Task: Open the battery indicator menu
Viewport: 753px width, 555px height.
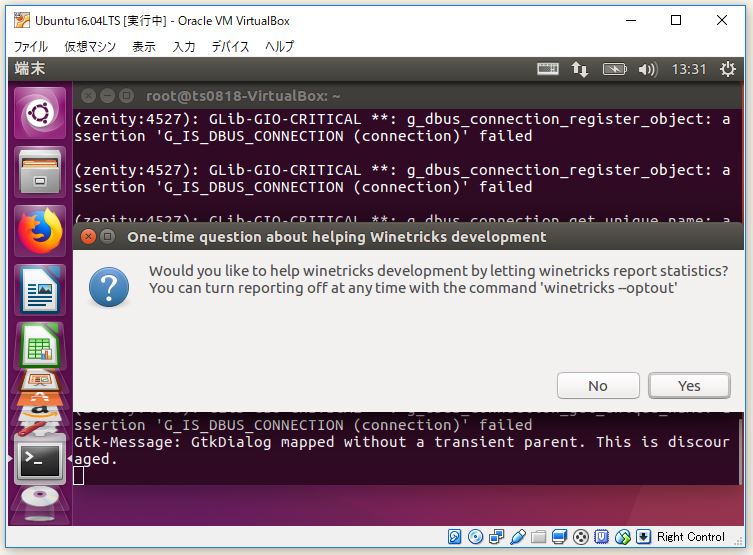Action: (x=615, y=69)
